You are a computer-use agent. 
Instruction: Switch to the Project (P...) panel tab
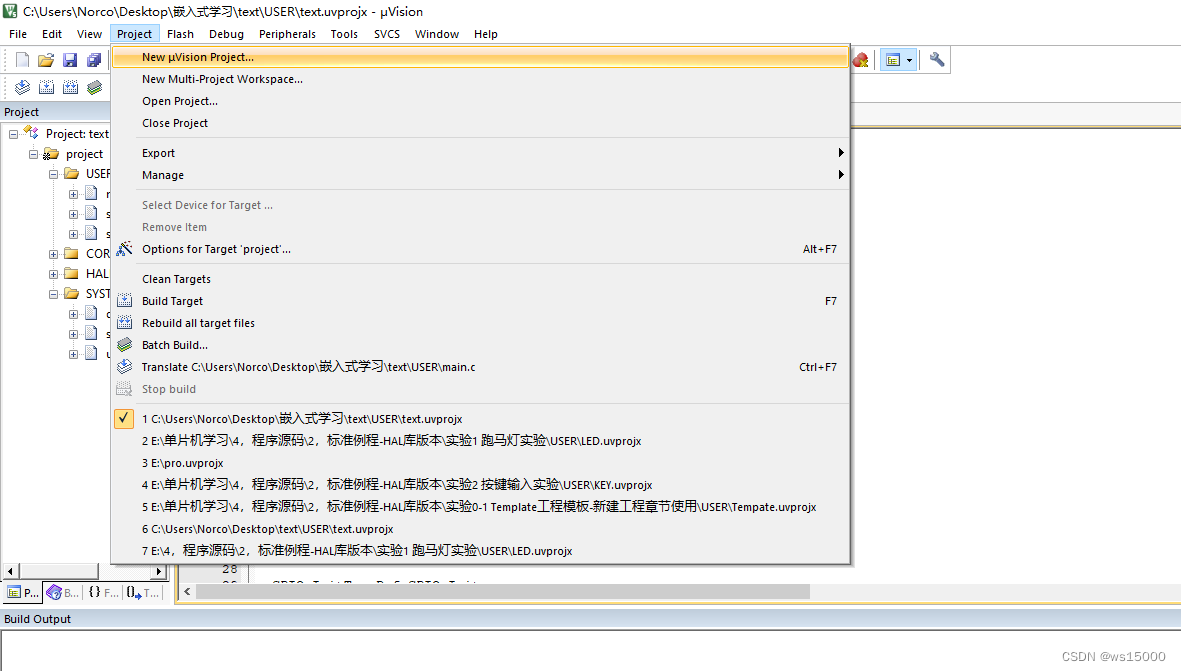point(23,593)
